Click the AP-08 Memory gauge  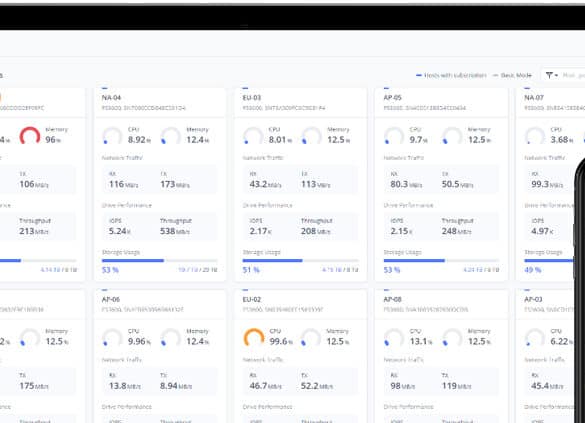(452, 338)
